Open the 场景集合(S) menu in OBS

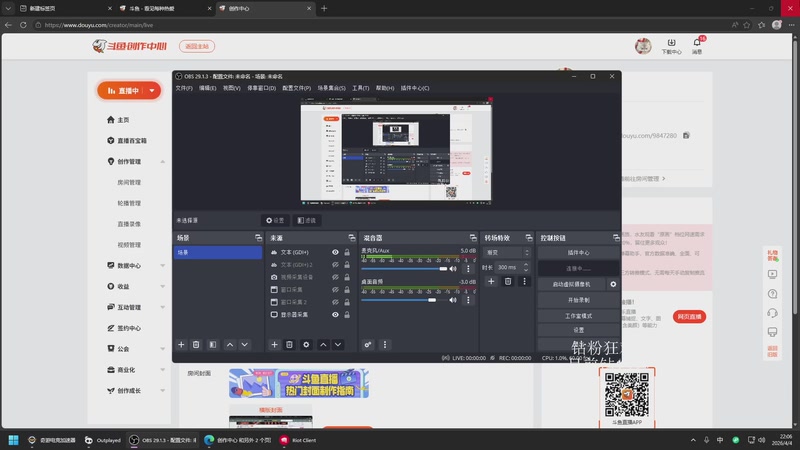click(x=332, y=88)
